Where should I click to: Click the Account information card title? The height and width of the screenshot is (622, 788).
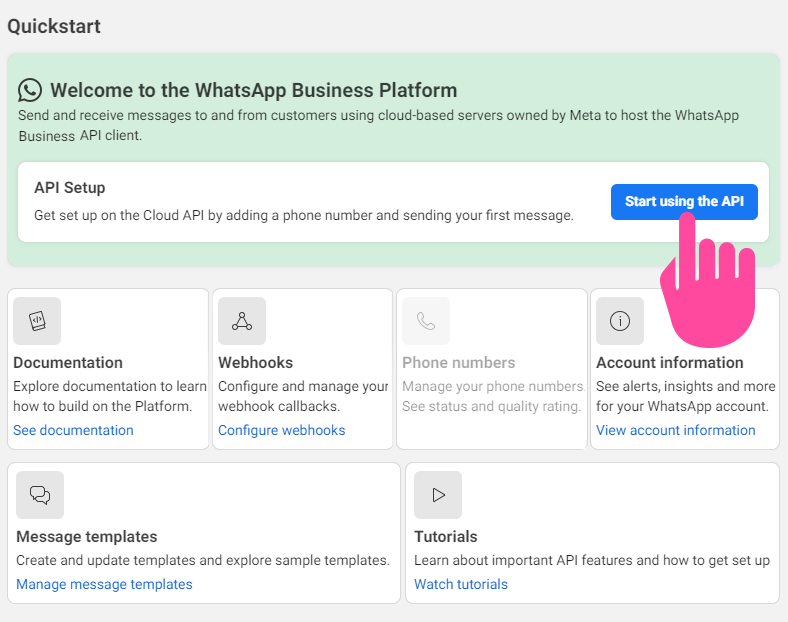coord(669,363)
